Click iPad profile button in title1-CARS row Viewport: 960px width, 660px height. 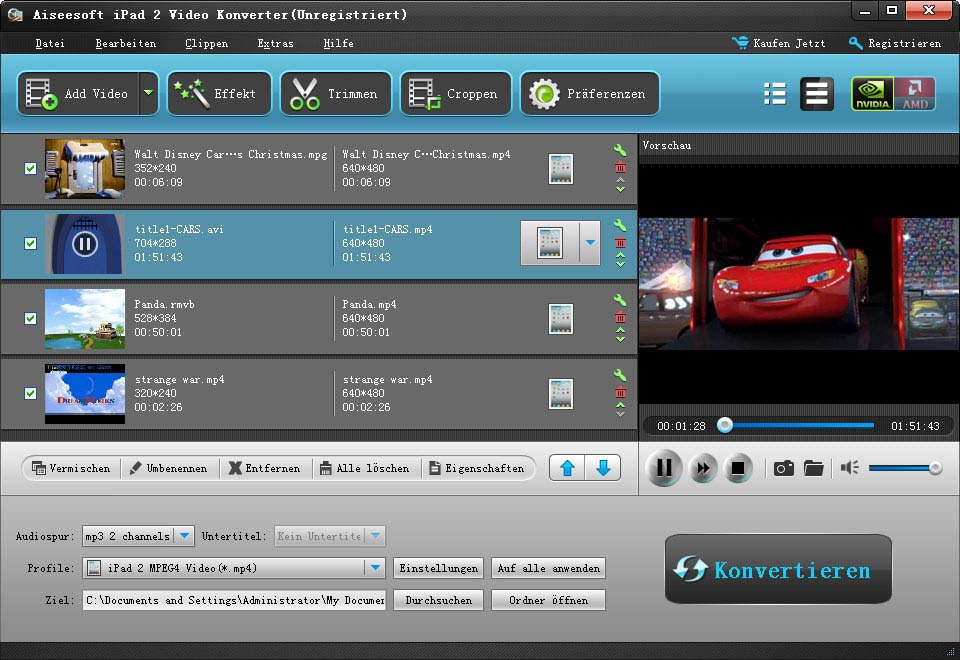pos(550,243)
